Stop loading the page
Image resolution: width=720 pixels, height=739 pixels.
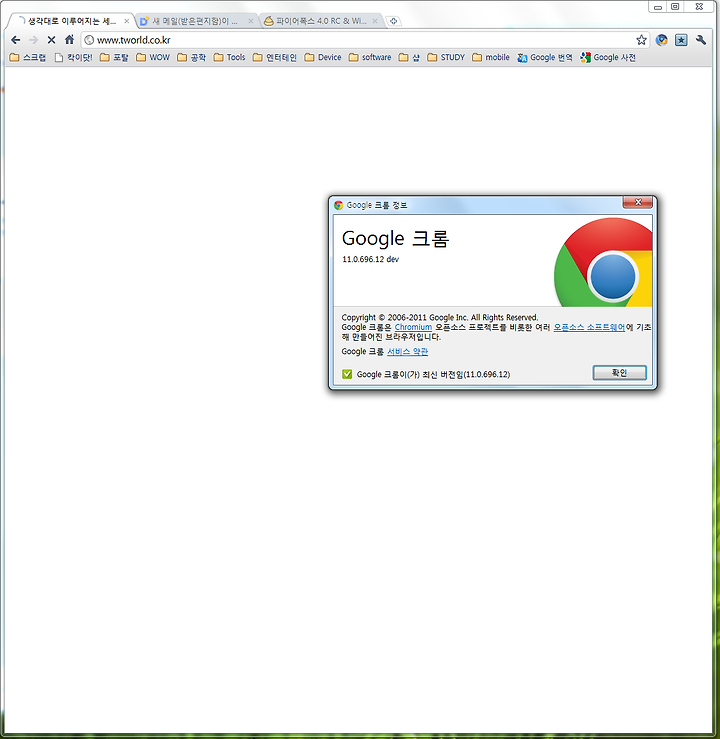(x=51, y=40)
